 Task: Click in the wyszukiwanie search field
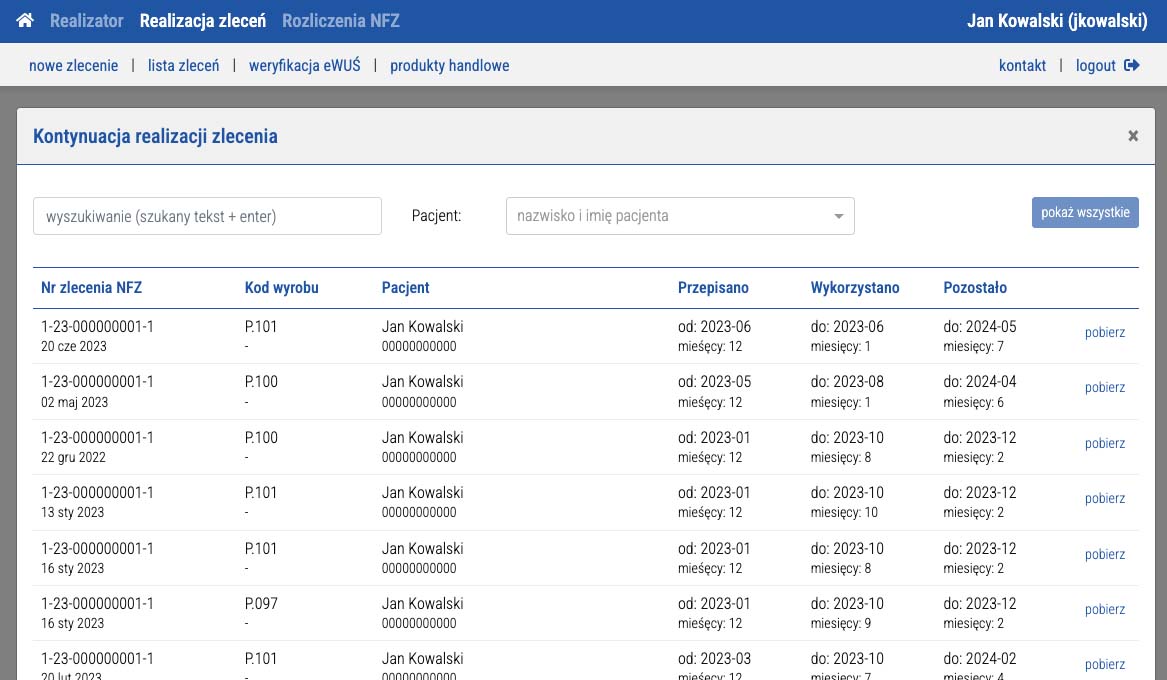point(207,216)
